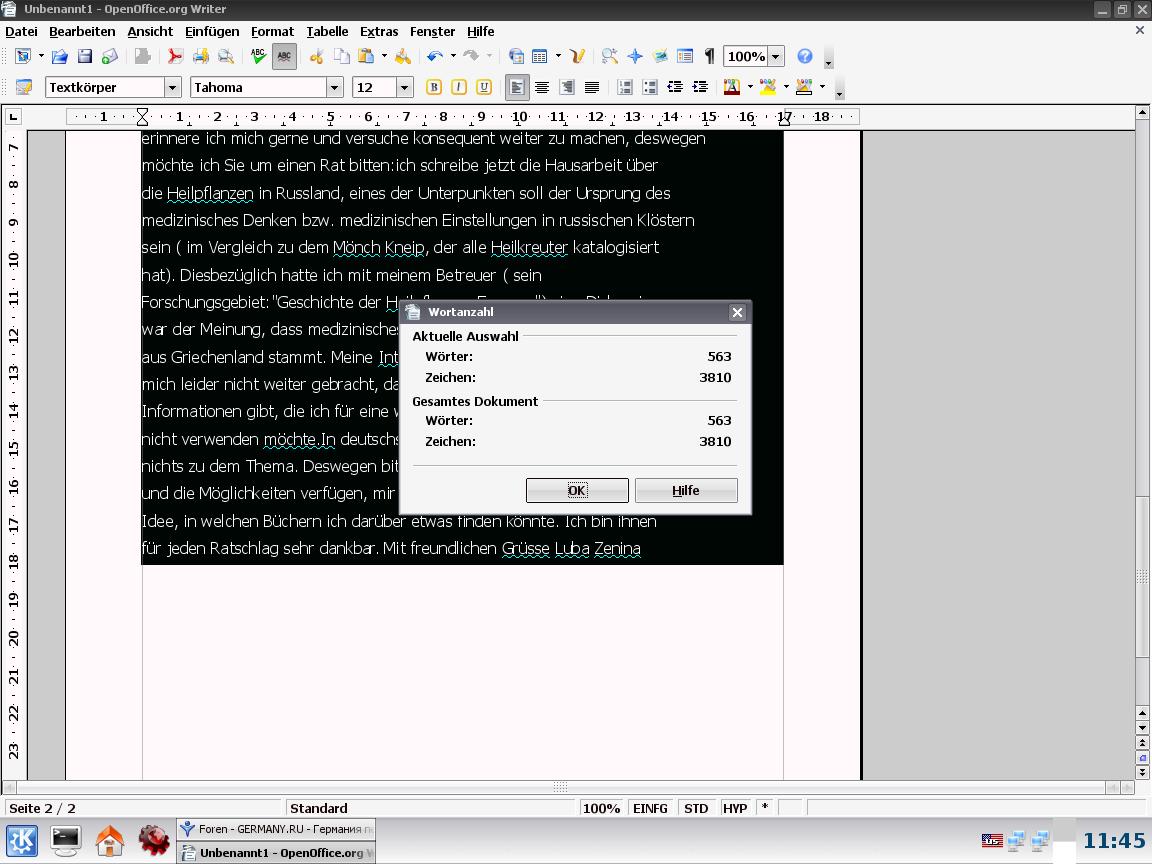Apply the Font Color swatch
Image resolution: width=1152 pixels, height=864 pixels.
pos(732,87)
